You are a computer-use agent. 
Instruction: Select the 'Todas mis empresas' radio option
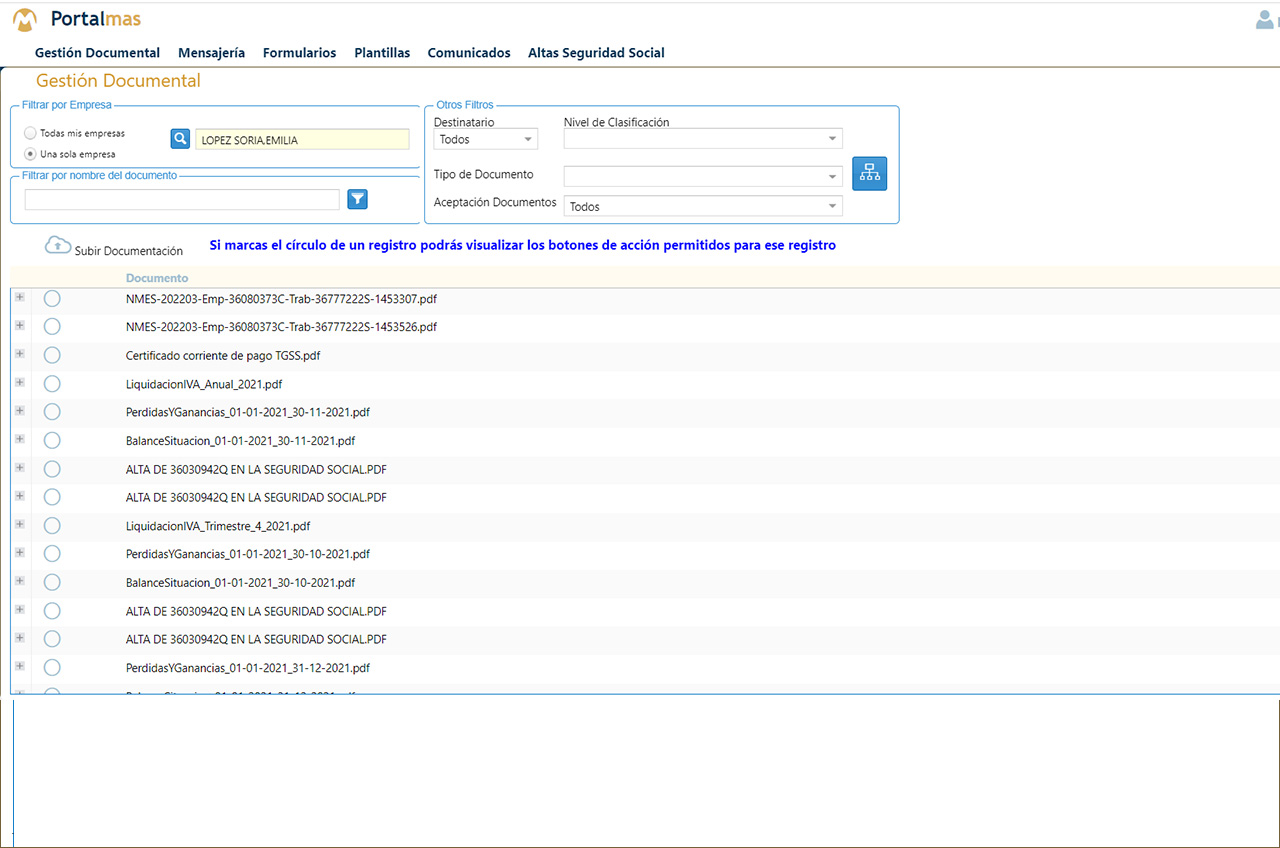pos(31,133)
